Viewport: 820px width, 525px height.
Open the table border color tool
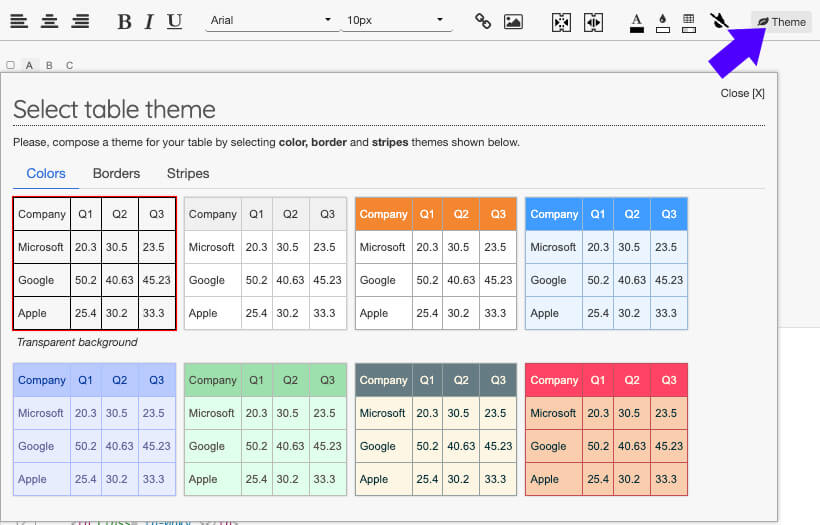[689, 23]
